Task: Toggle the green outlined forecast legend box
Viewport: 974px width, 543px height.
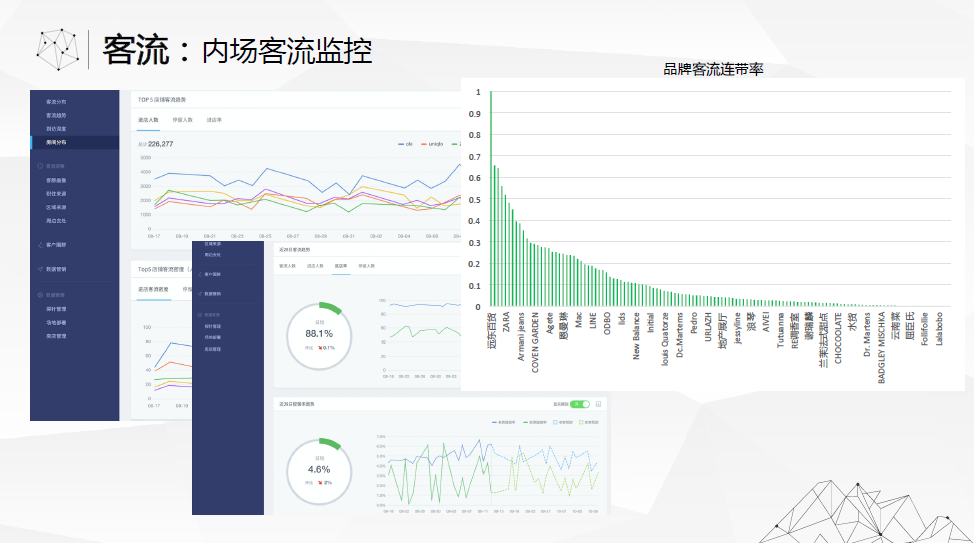Action: pyautogui.click(x=581, y=422)
